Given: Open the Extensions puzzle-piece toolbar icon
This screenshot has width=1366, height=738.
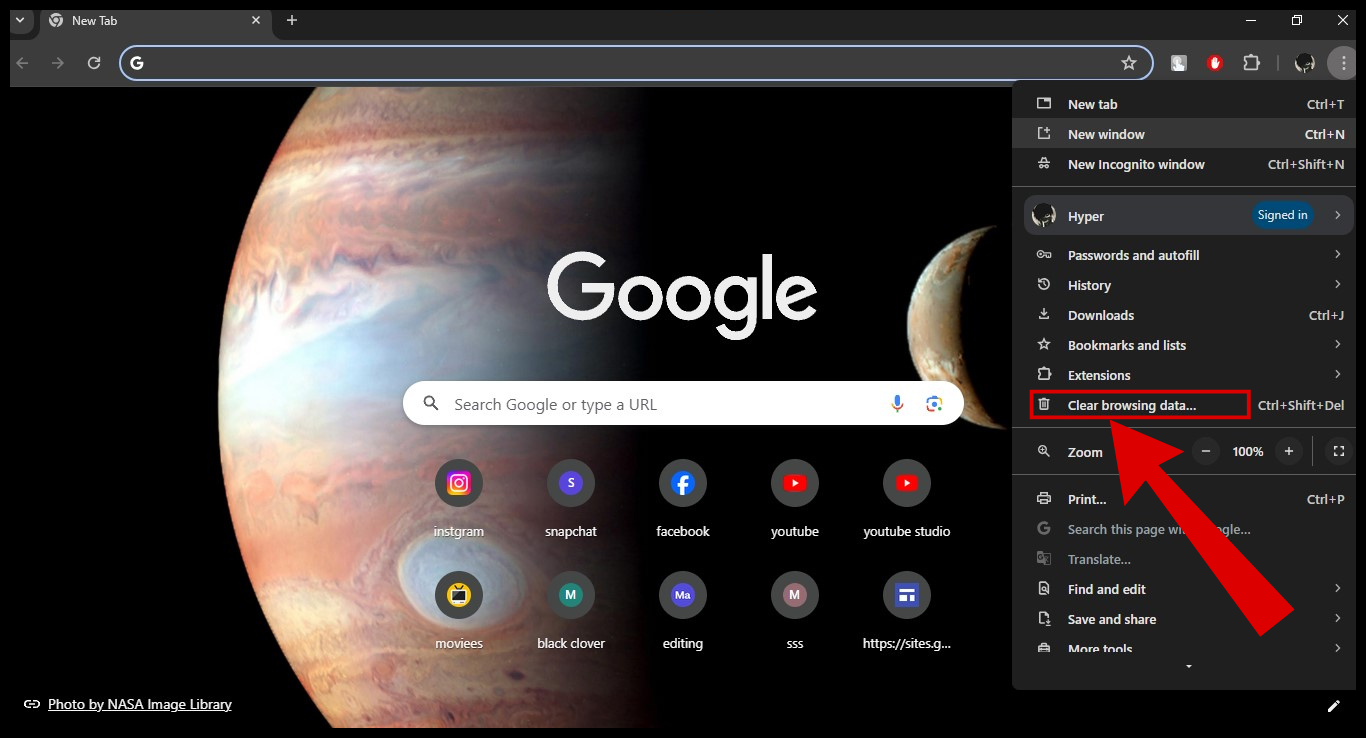Looking at the screenshot, I should click(x=1251, y=63).
